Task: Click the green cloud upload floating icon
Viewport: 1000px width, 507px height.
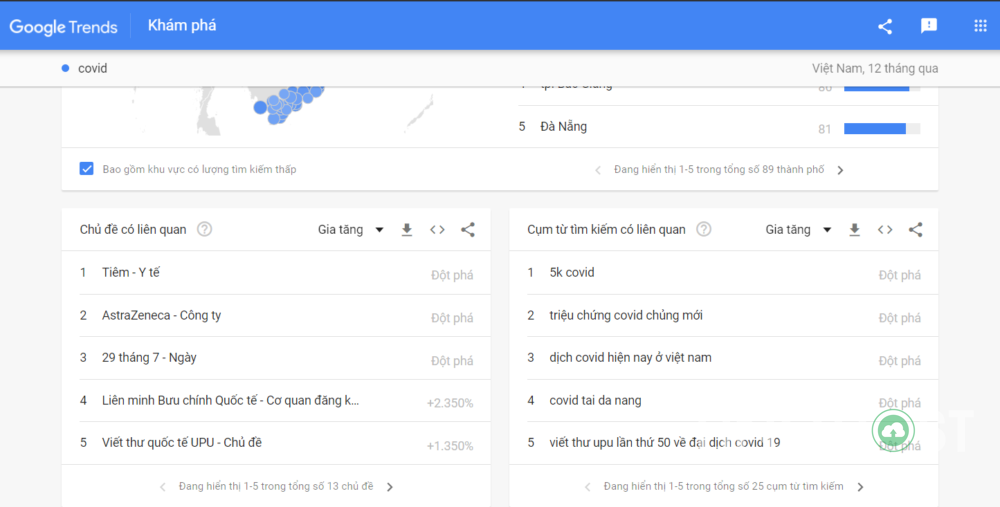Action: (x=893, y=430)
